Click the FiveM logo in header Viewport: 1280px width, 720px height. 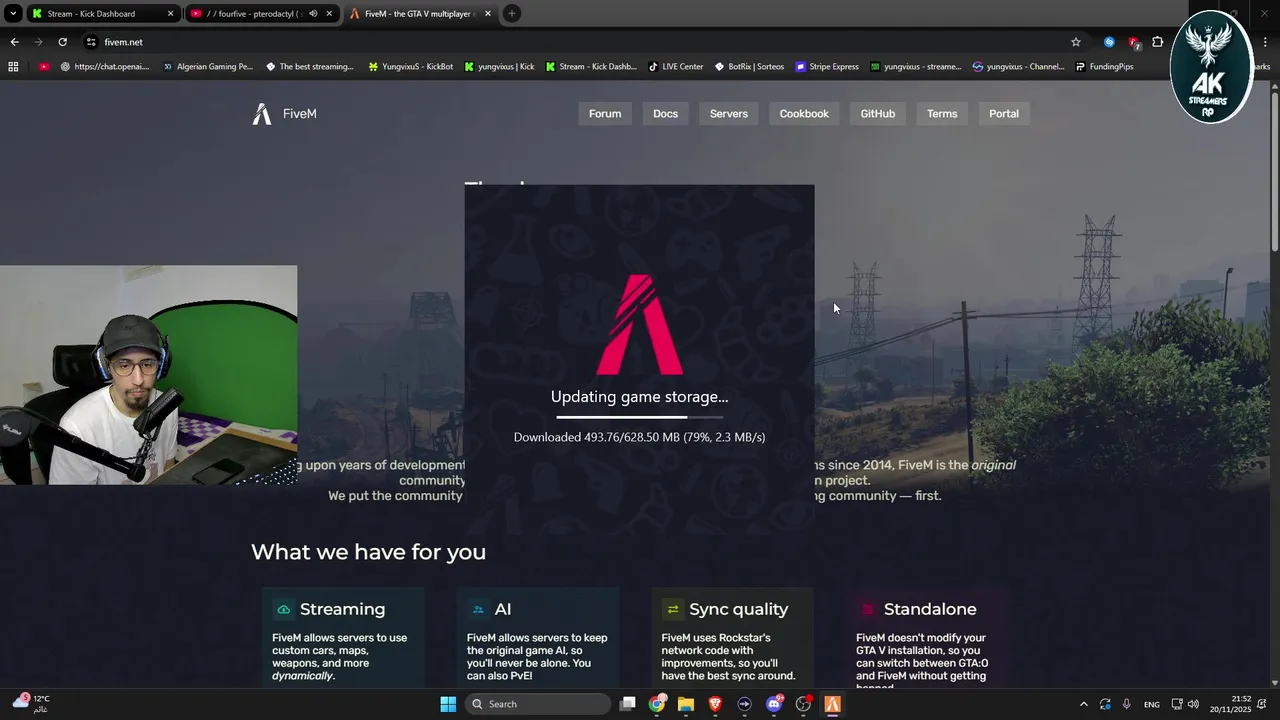pos(284,114)
